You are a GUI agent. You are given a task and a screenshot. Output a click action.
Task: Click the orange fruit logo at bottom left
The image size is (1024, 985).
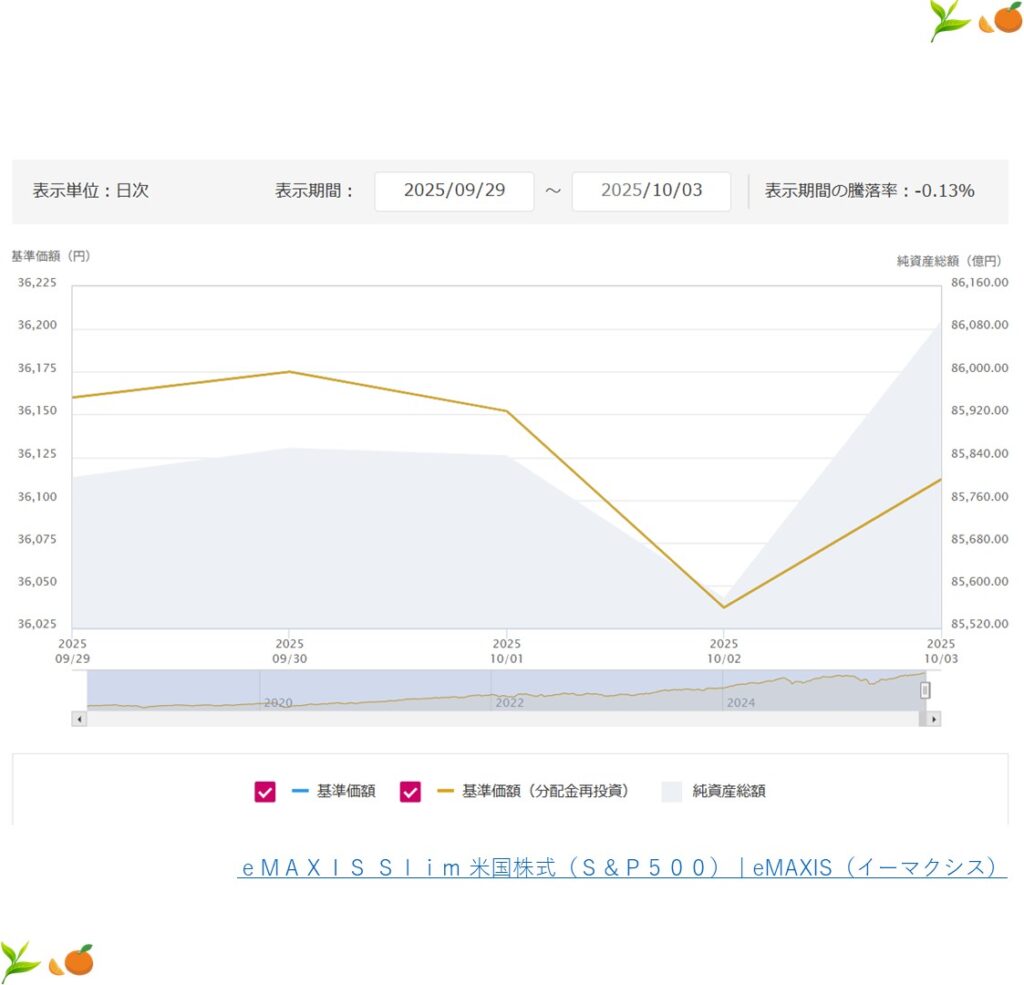click(72, 960)
